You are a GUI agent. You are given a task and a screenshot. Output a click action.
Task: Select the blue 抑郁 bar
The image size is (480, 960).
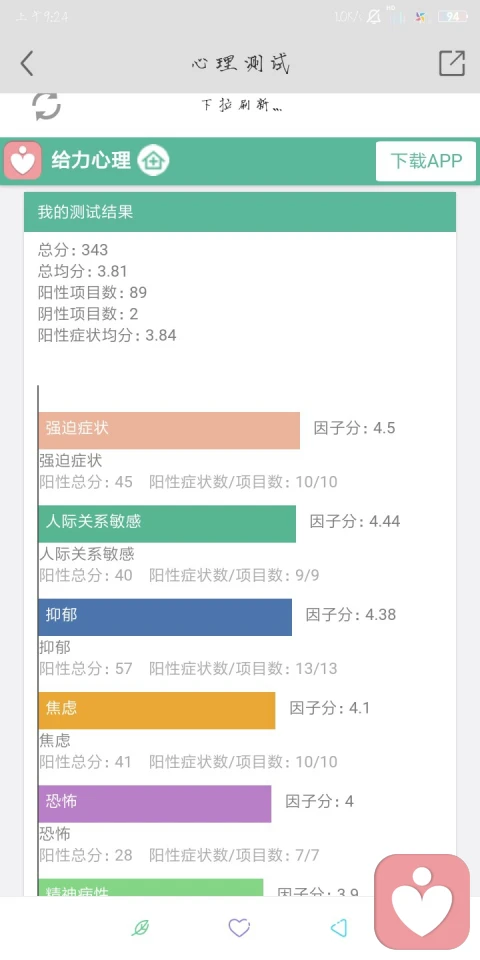tap(165, 617)
